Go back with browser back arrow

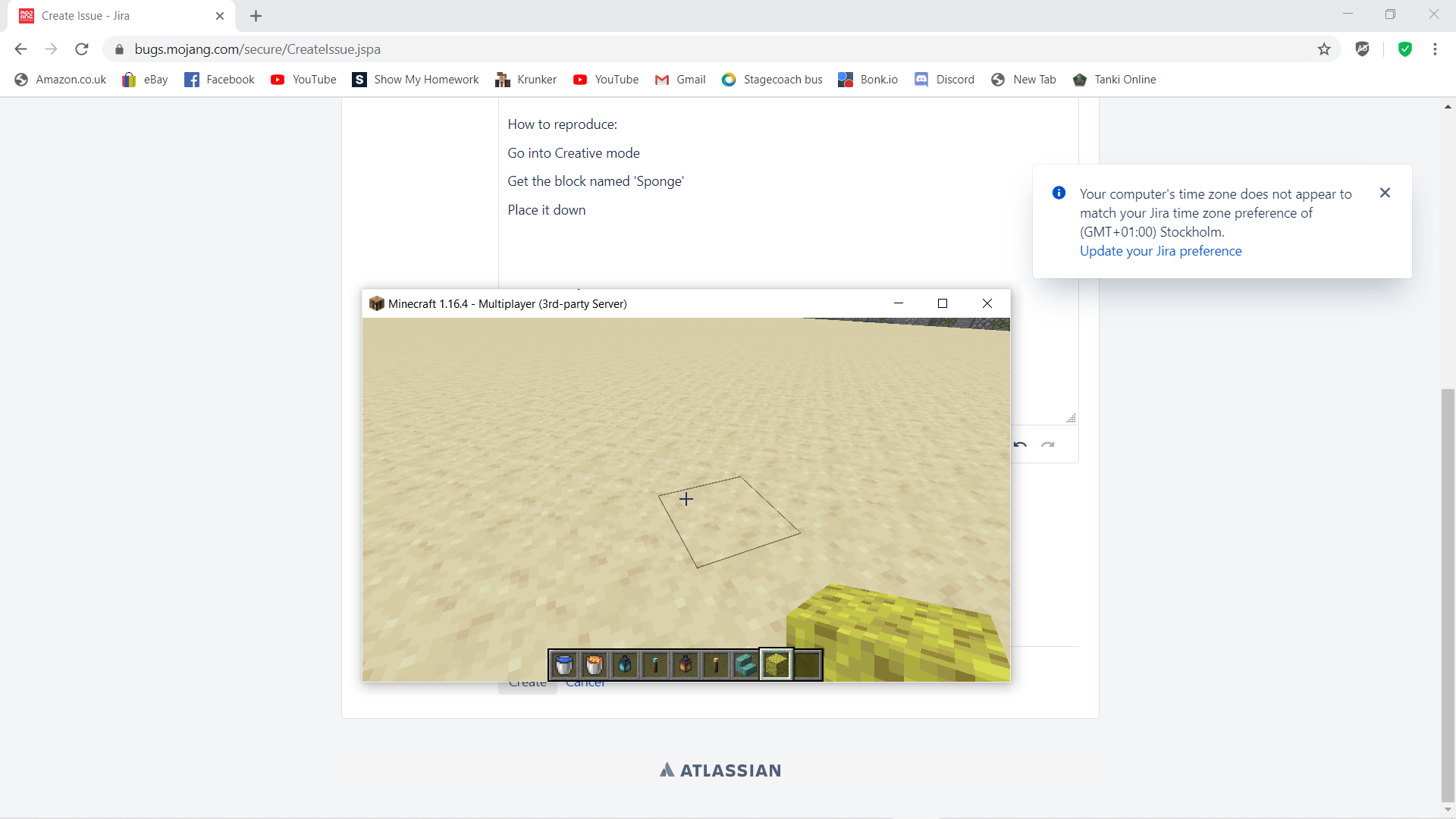coord(20,49)
